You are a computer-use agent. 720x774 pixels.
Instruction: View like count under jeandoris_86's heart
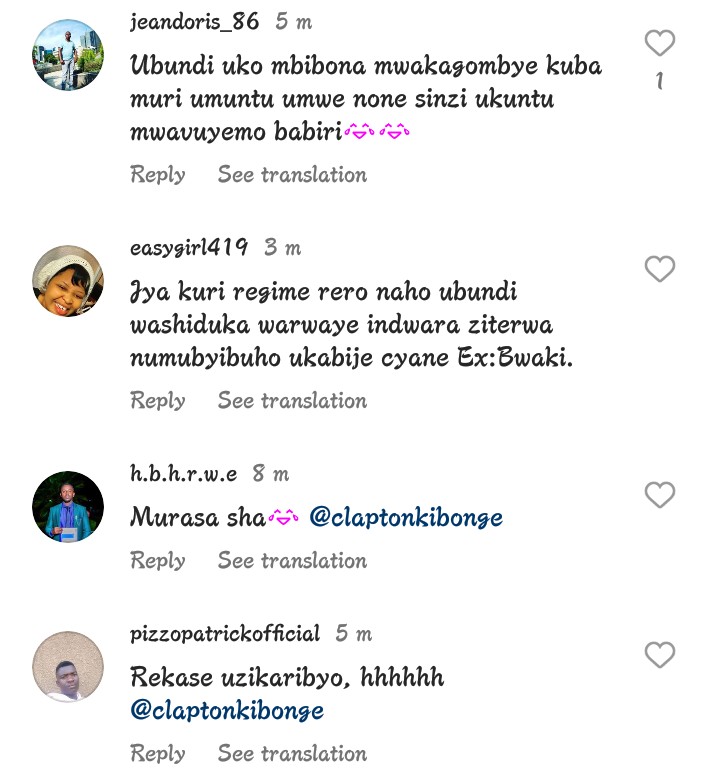click(659, 82)
